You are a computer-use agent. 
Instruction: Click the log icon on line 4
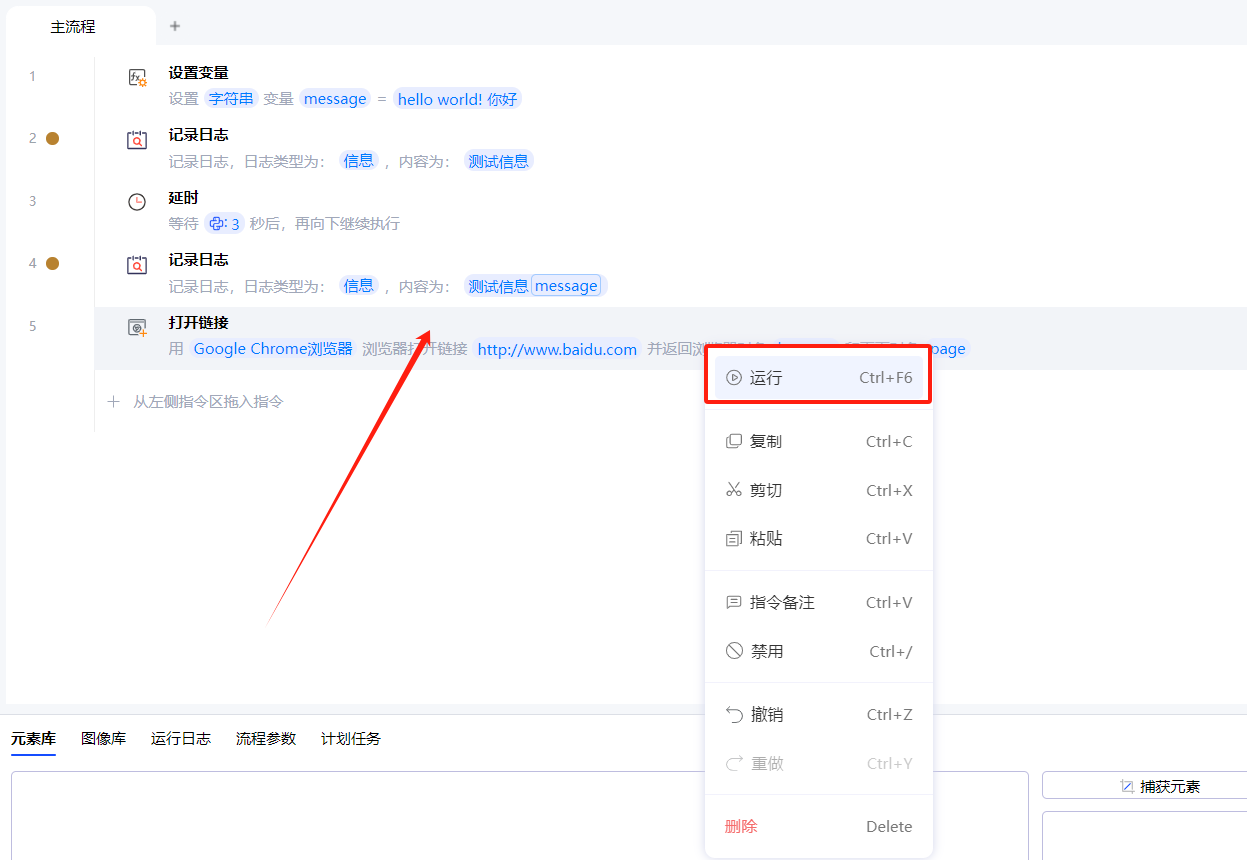pyautogui.click(x=137, y=265)
